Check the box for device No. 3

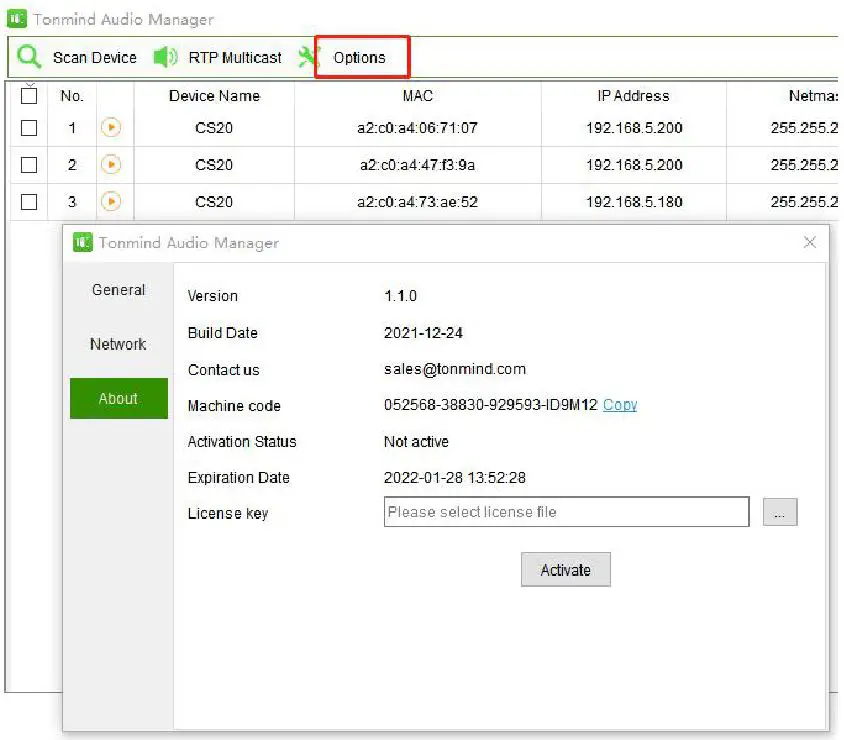(x=29, y=202)
